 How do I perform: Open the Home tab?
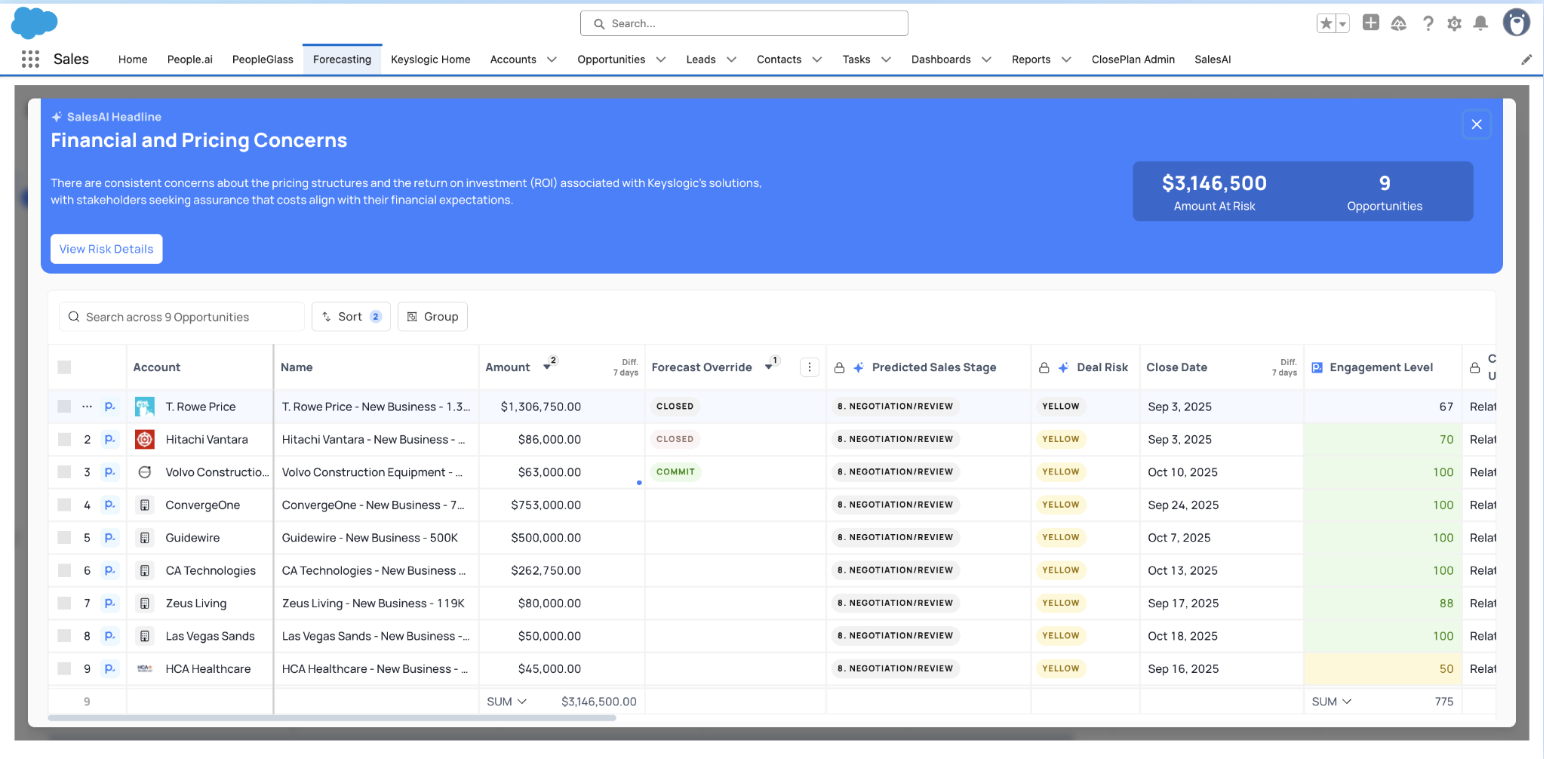[133, 59]
